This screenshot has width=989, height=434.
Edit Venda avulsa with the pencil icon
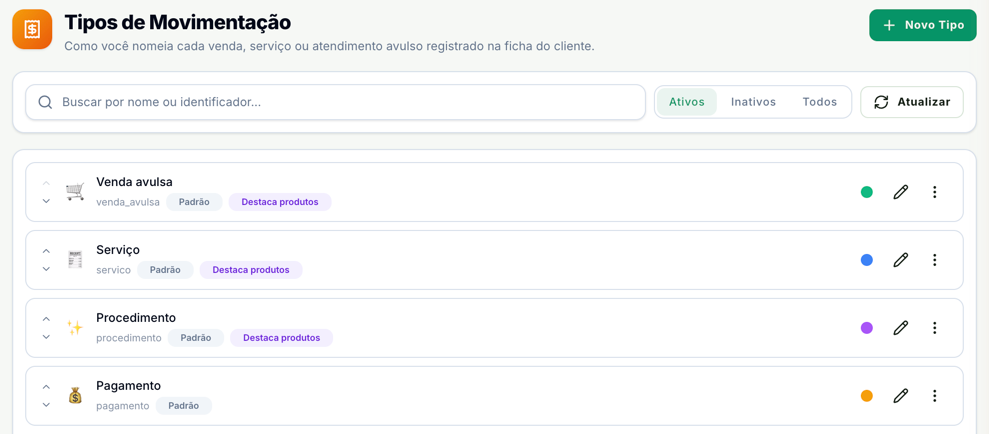click(x=901, y=192)
